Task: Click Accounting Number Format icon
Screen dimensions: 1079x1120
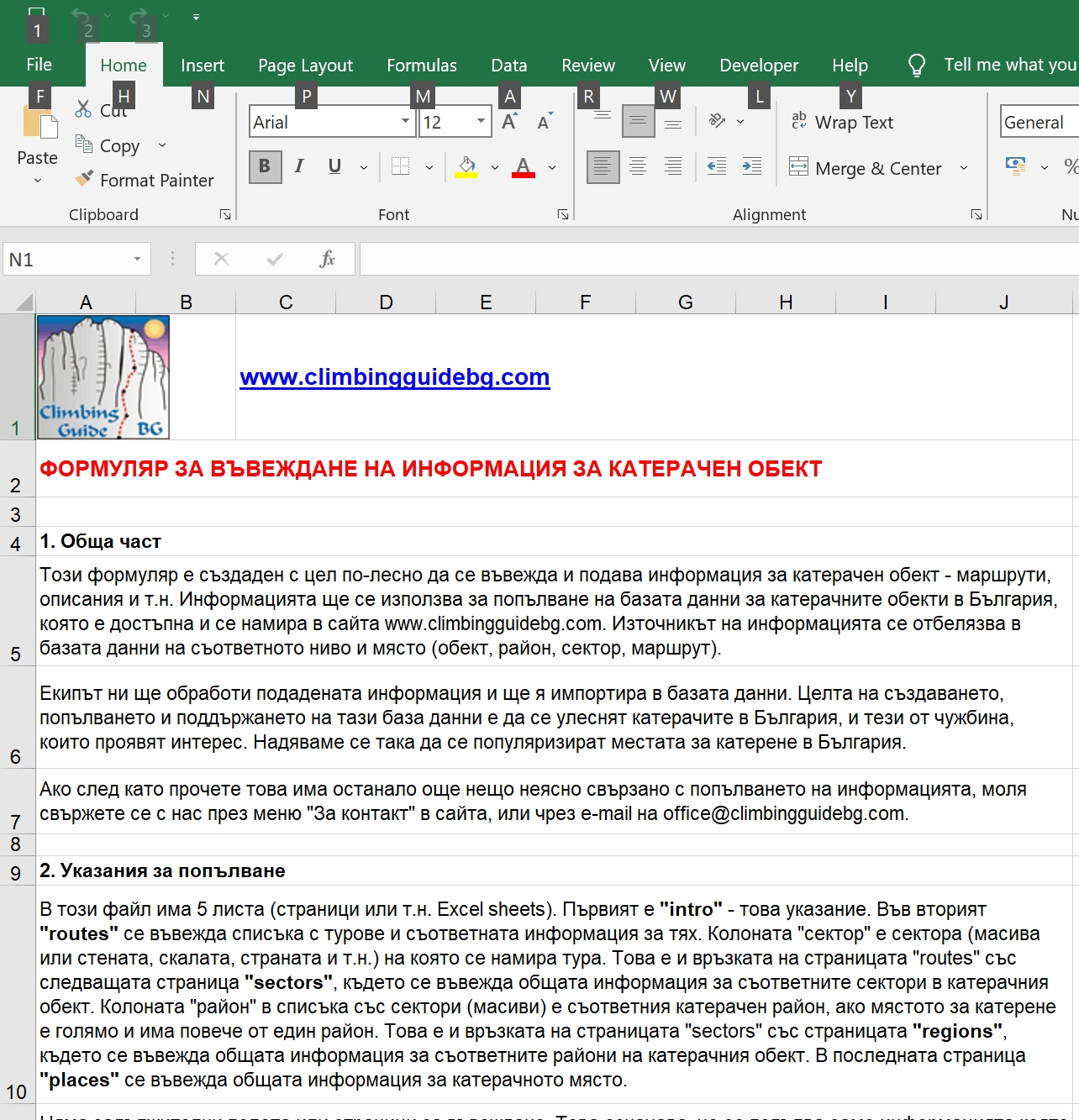Action: pos(1016,166)
